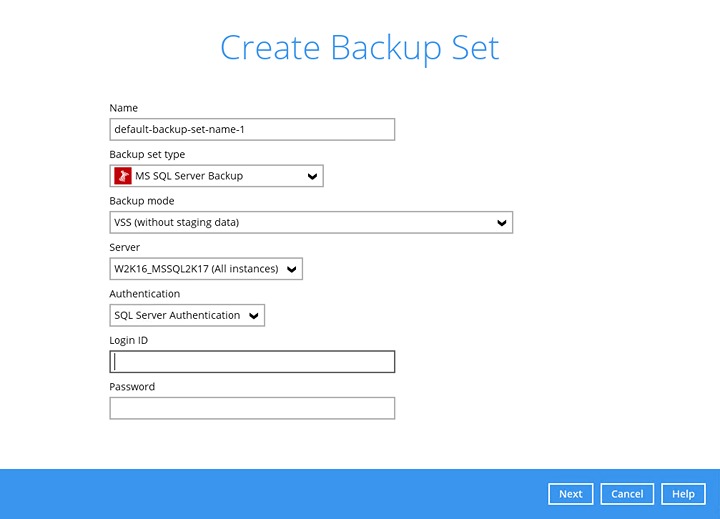Click the 'Create Backup Set' heading
720x519 pixels.
tap(360, 48)
